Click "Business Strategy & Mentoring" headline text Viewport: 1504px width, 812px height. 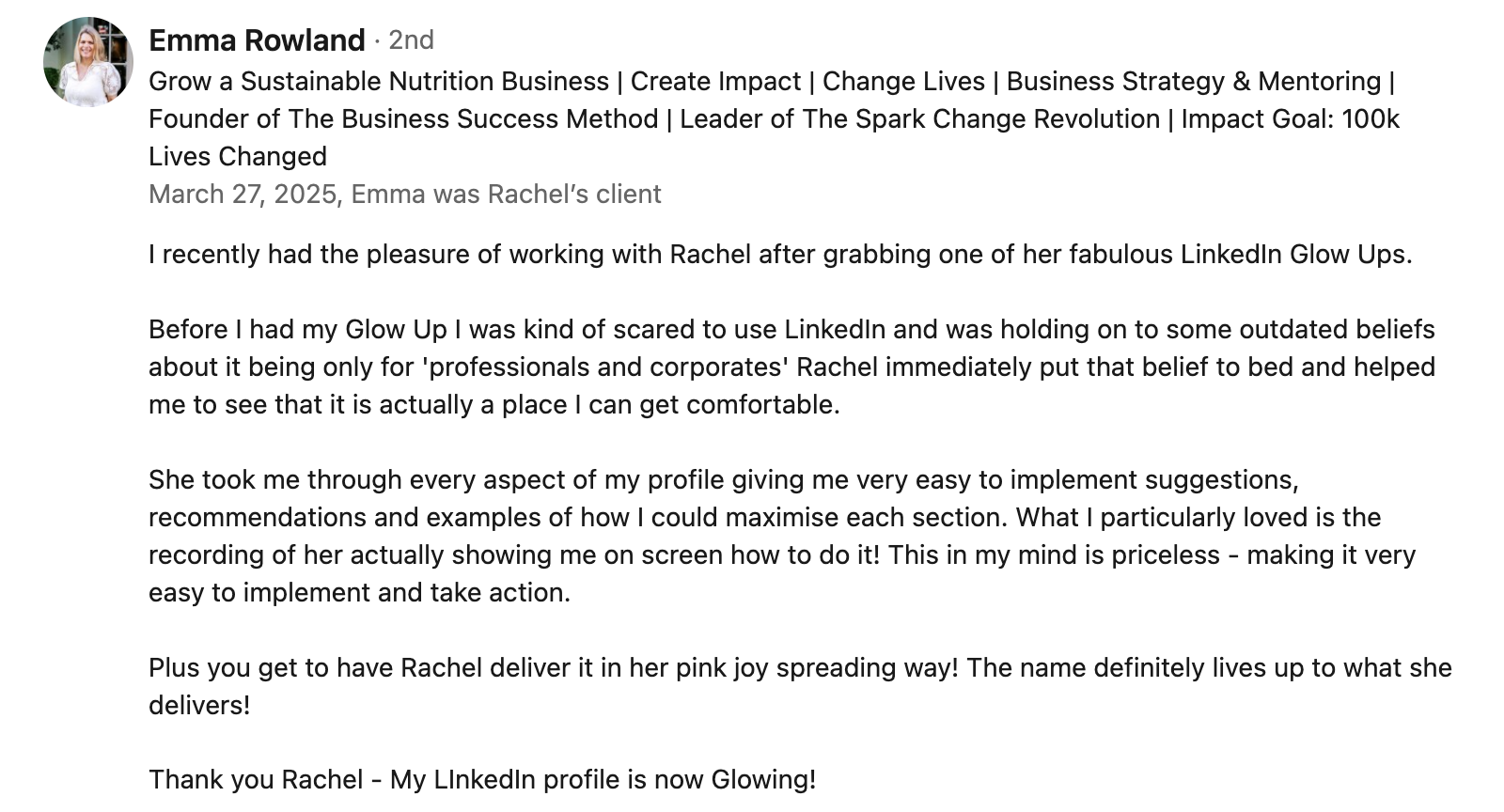(x=1193, y=82)
